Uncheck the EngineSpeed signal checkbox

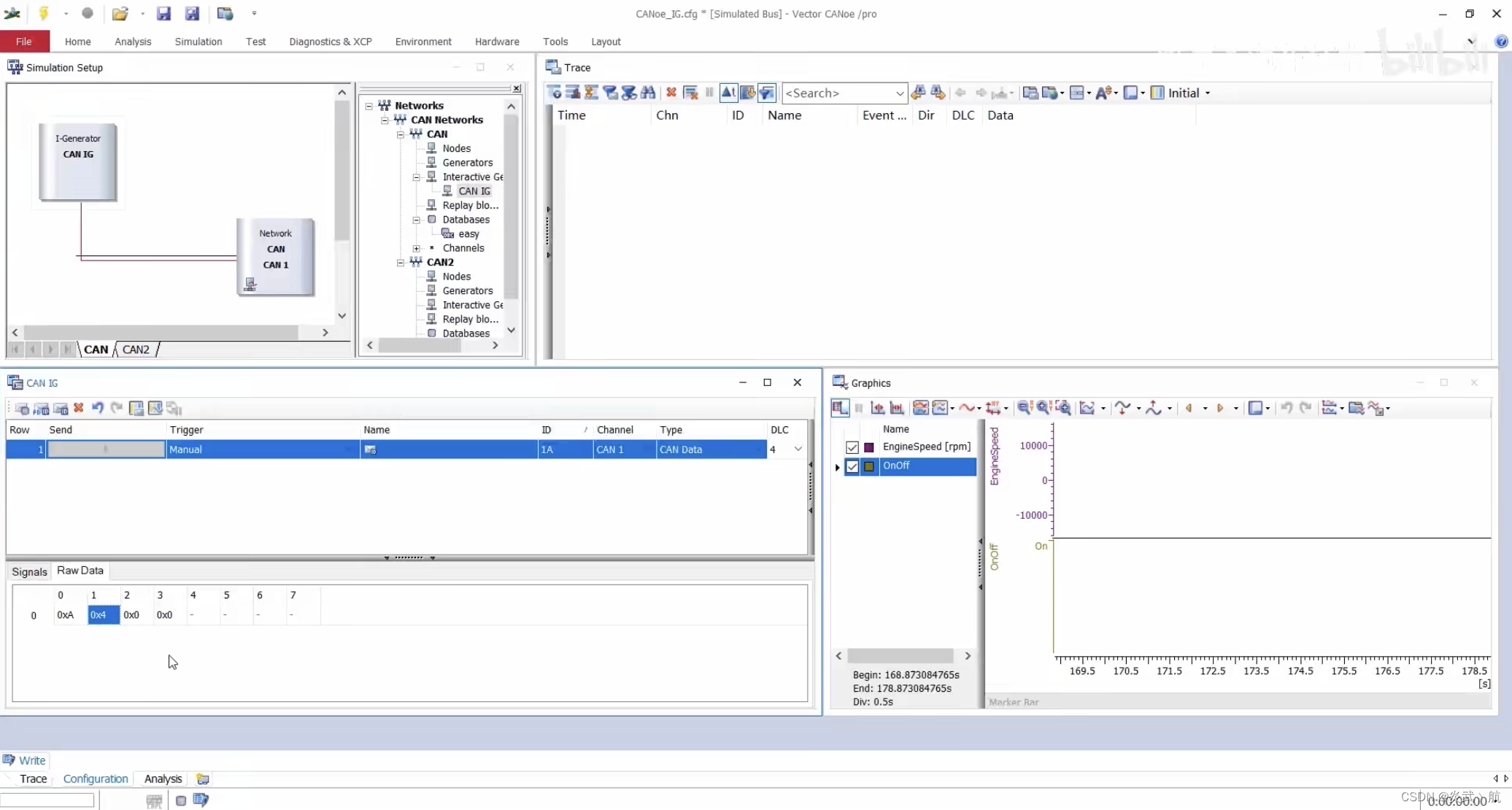[x=852, y=447]
